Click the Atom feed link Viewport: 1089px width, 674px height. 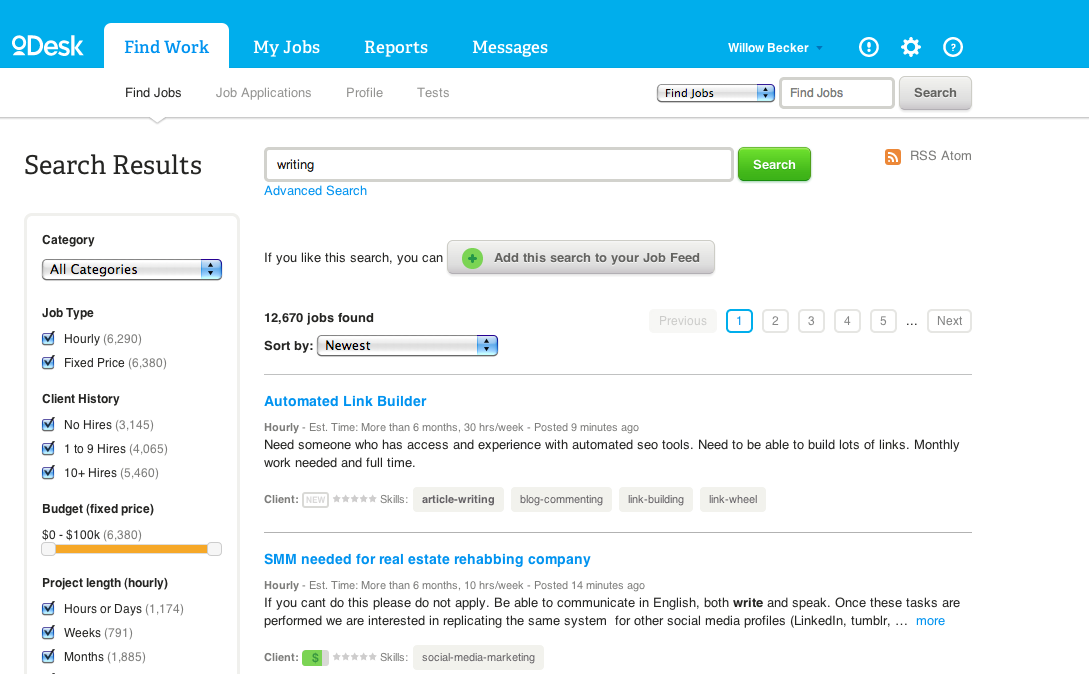(x=956, y=156)
